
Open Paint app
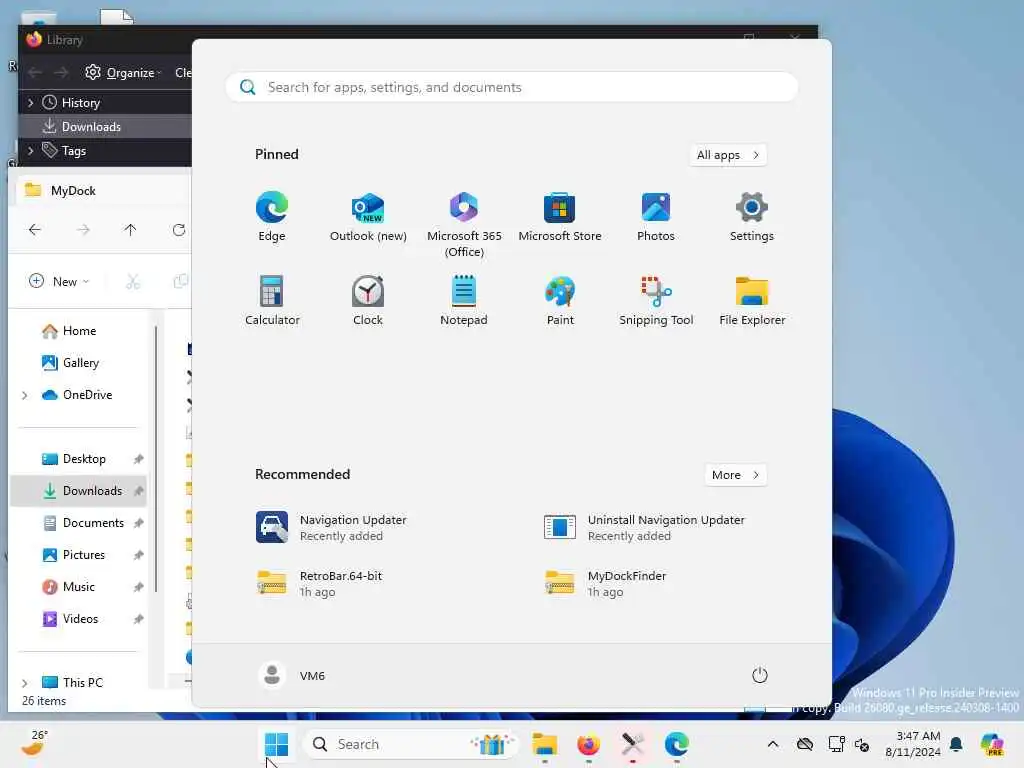point(560,300)
